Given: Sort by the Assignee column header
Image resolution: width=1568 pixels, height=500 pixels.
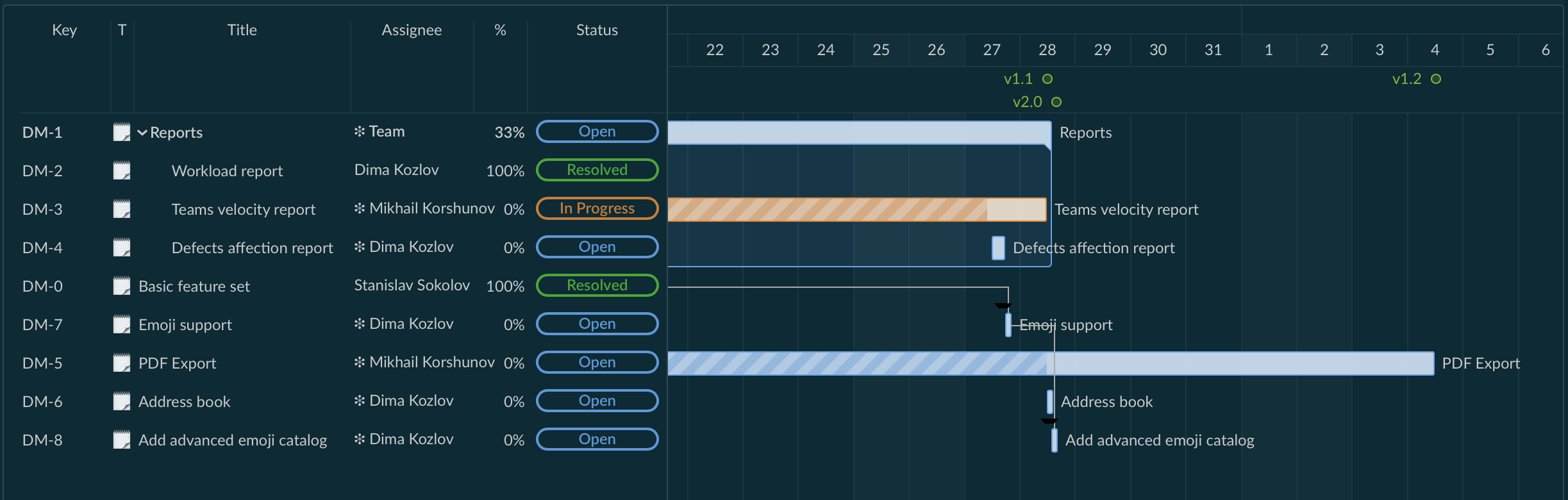Looking at the screenshot, I should click(412, 30).
